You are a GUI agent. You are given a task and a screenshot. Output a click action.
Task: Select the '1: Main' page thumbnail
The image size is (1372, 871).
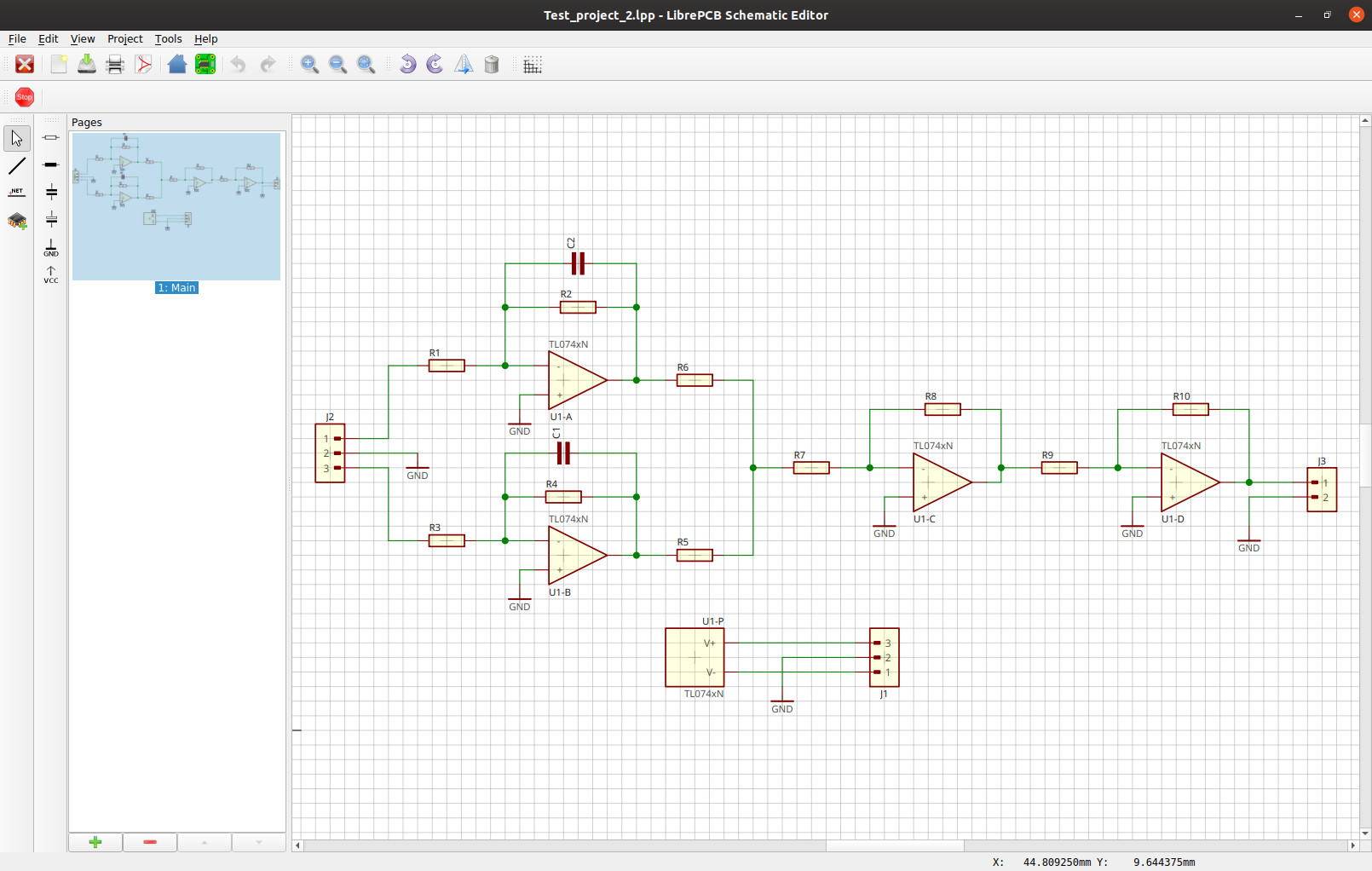click(x=176, y=207)
